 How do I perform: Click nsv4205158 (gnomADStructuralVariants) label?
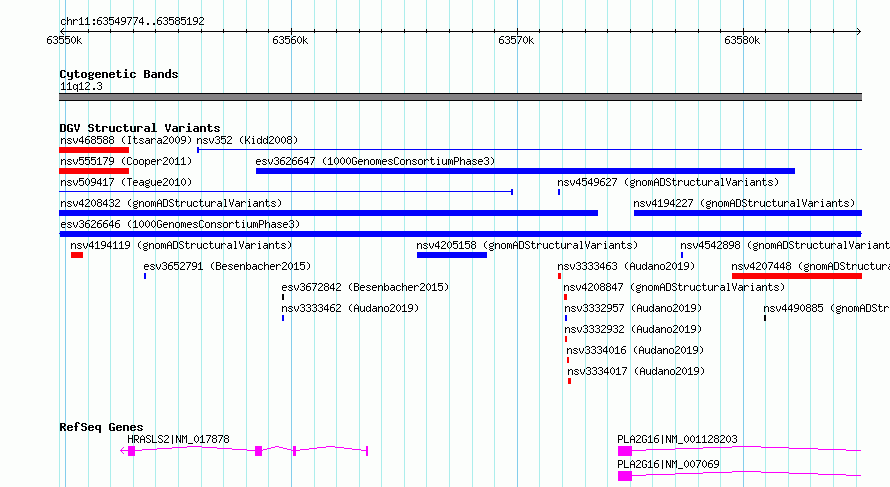527,245
